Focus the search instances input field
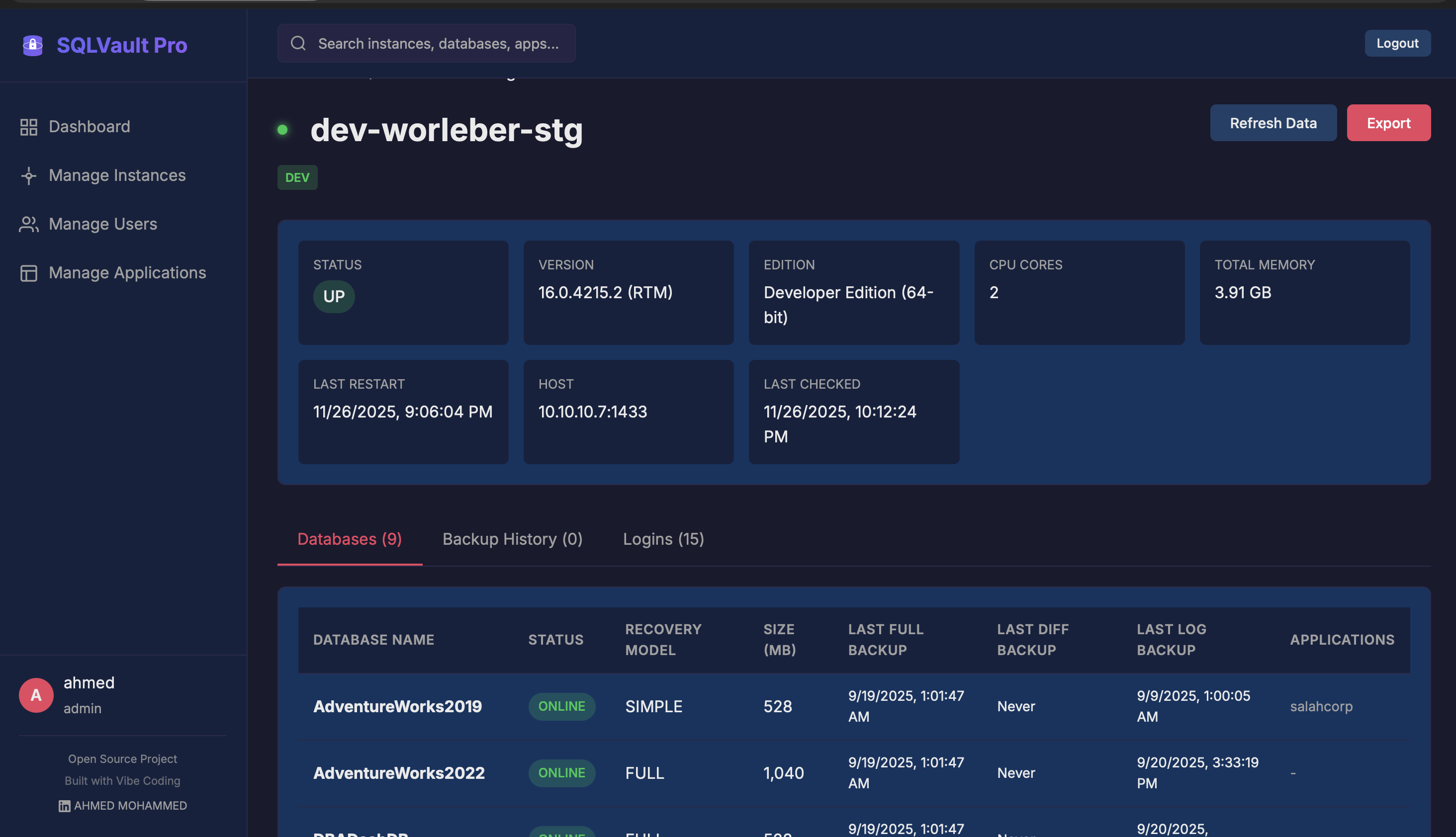 (438, 43)
